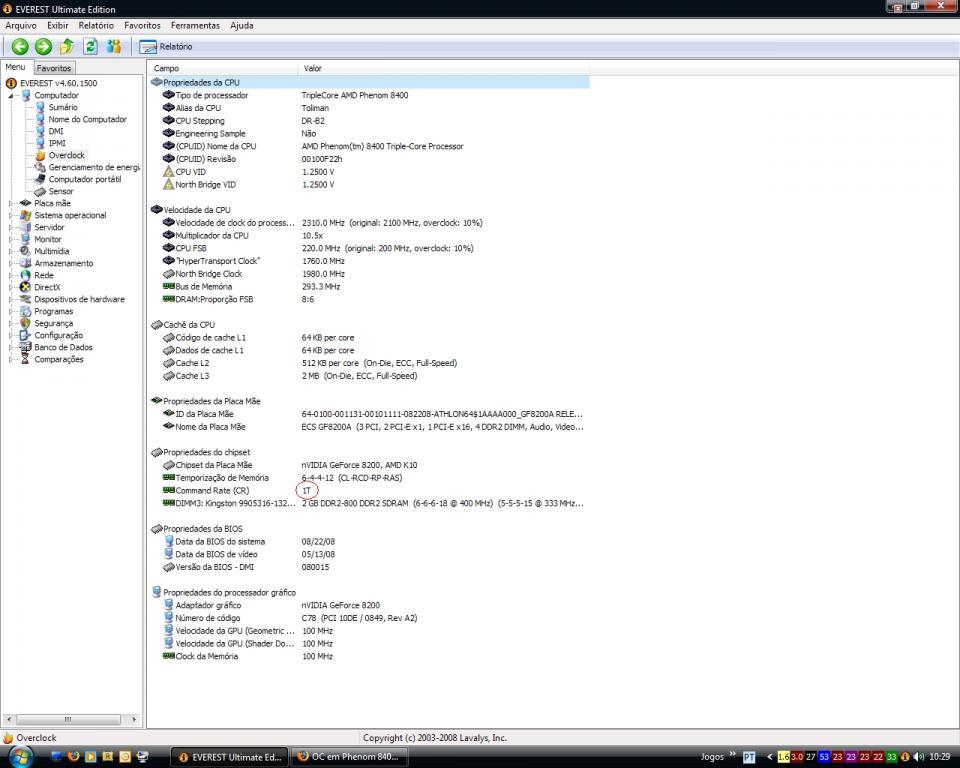The width and height of the screenshot is (960, 768).
Task: Select Sensor in the tree
Action: pos(61,191)
